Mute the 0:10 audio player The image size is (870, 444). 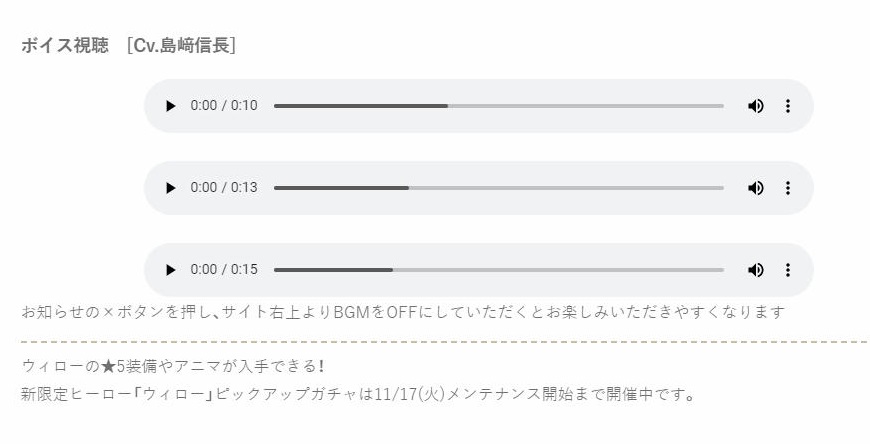755,106
